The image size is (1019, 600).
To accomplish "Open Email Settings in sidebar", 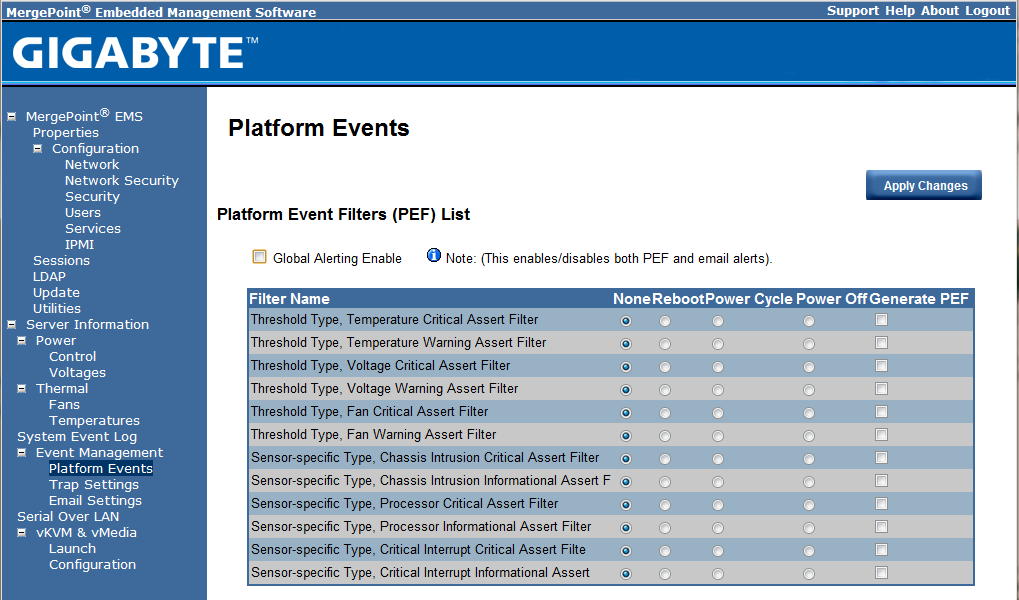I will pos(95,500).
